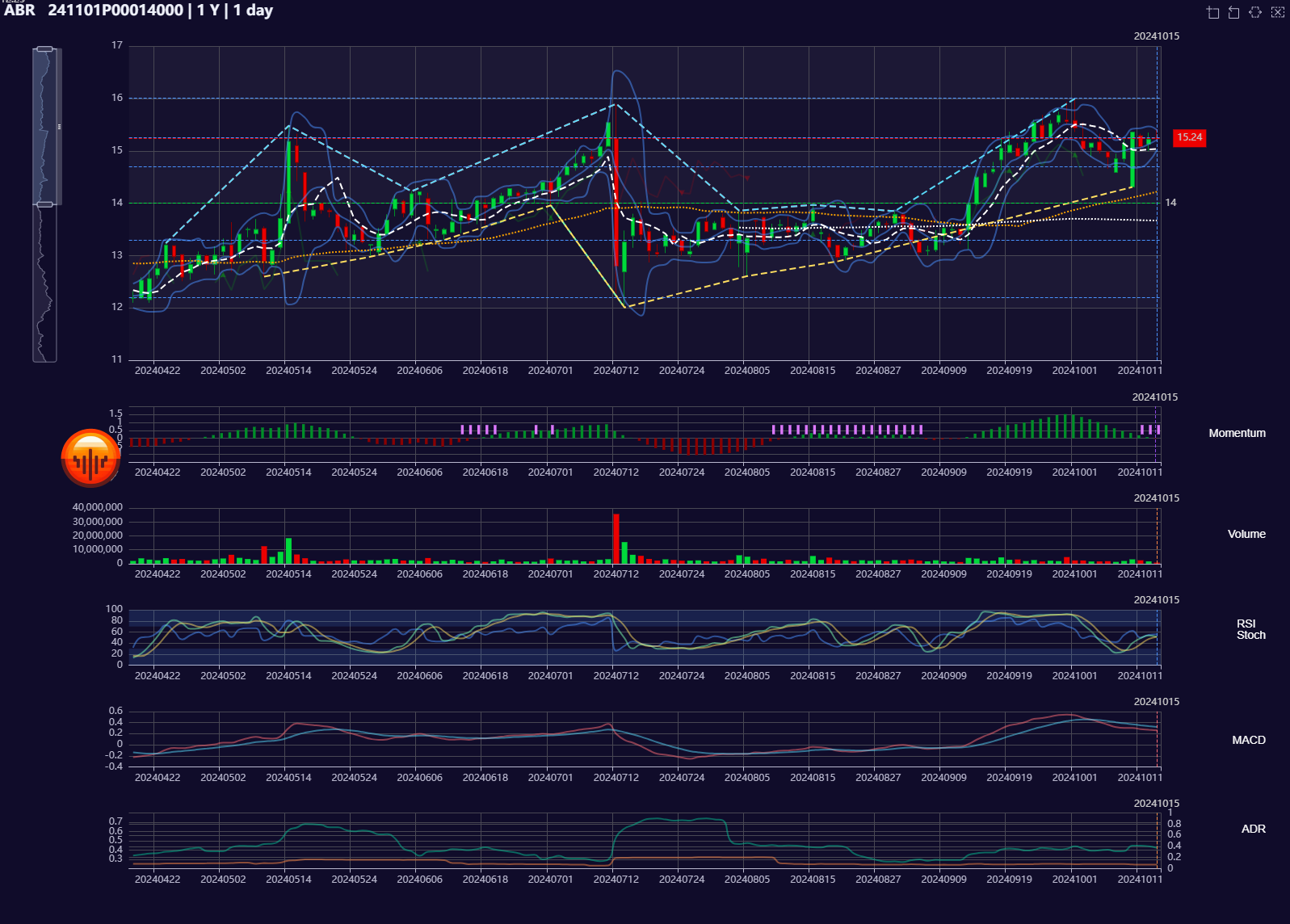Click the side grip of the zoom slider
1290x924 pixels.
click(x=59, y=127)
